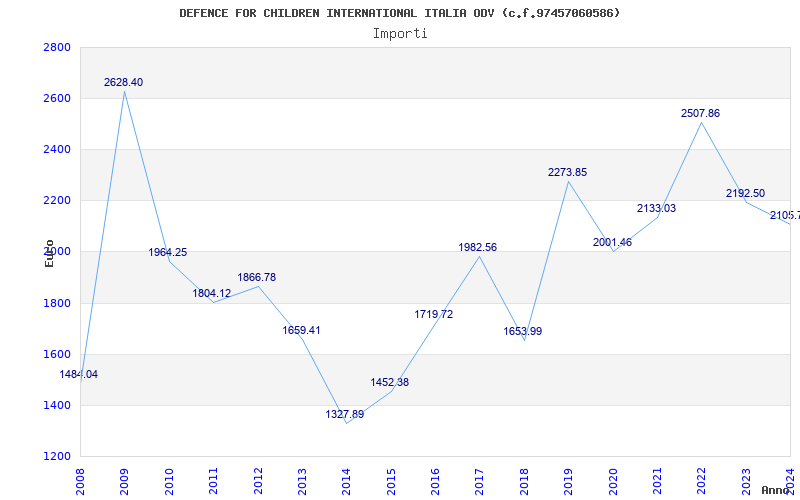The width and height of the screenshot is (800, 500).
Task: Click the 'Importi' subtitle
Action: tap(400, 34)
